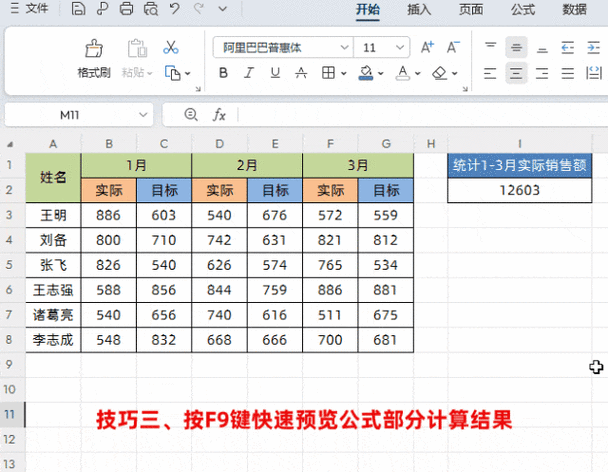
Task: Open font color dropdown arrow
Action: pos(418,73)
